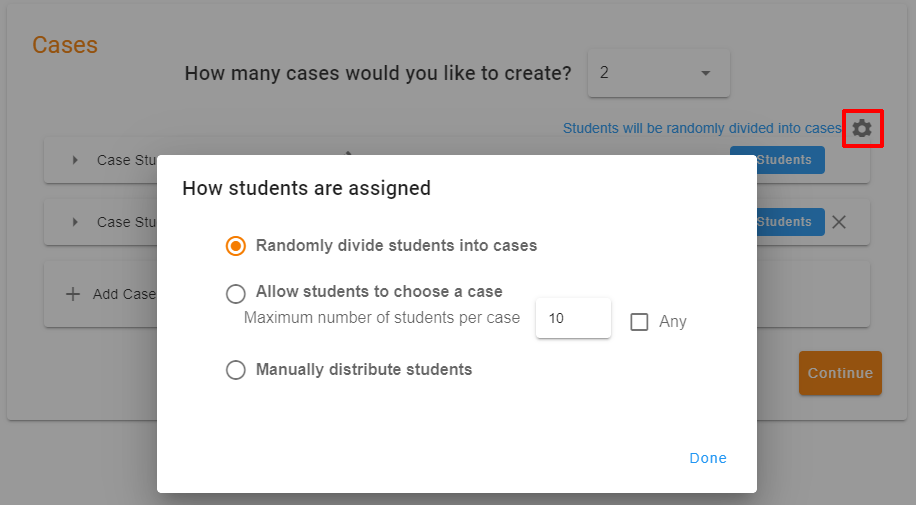Click the Cases section heading
Screen dimensions: 916x505
[65, 45]
